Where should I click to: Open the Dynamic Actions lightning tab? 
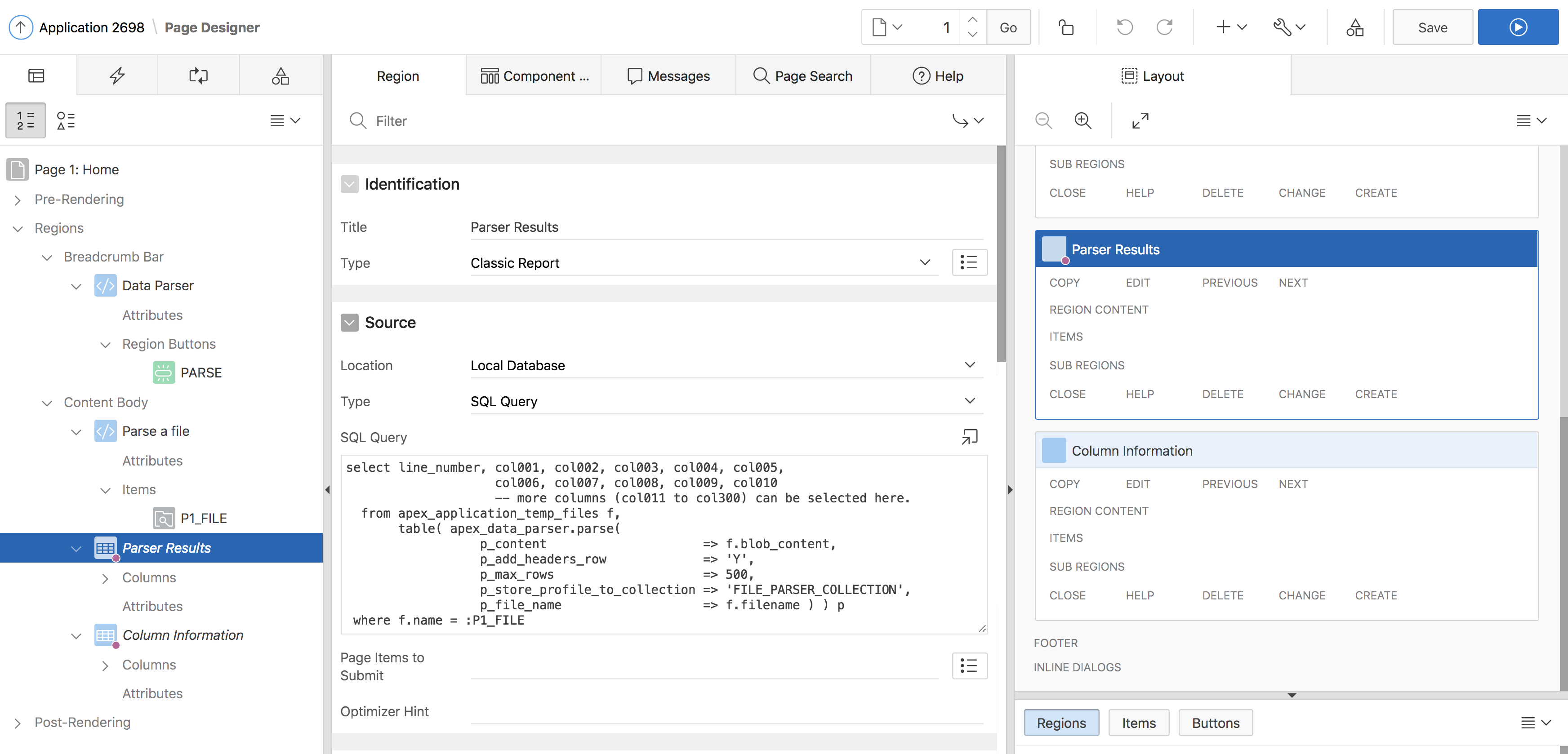pyautogui.click(x=117, y=75)
